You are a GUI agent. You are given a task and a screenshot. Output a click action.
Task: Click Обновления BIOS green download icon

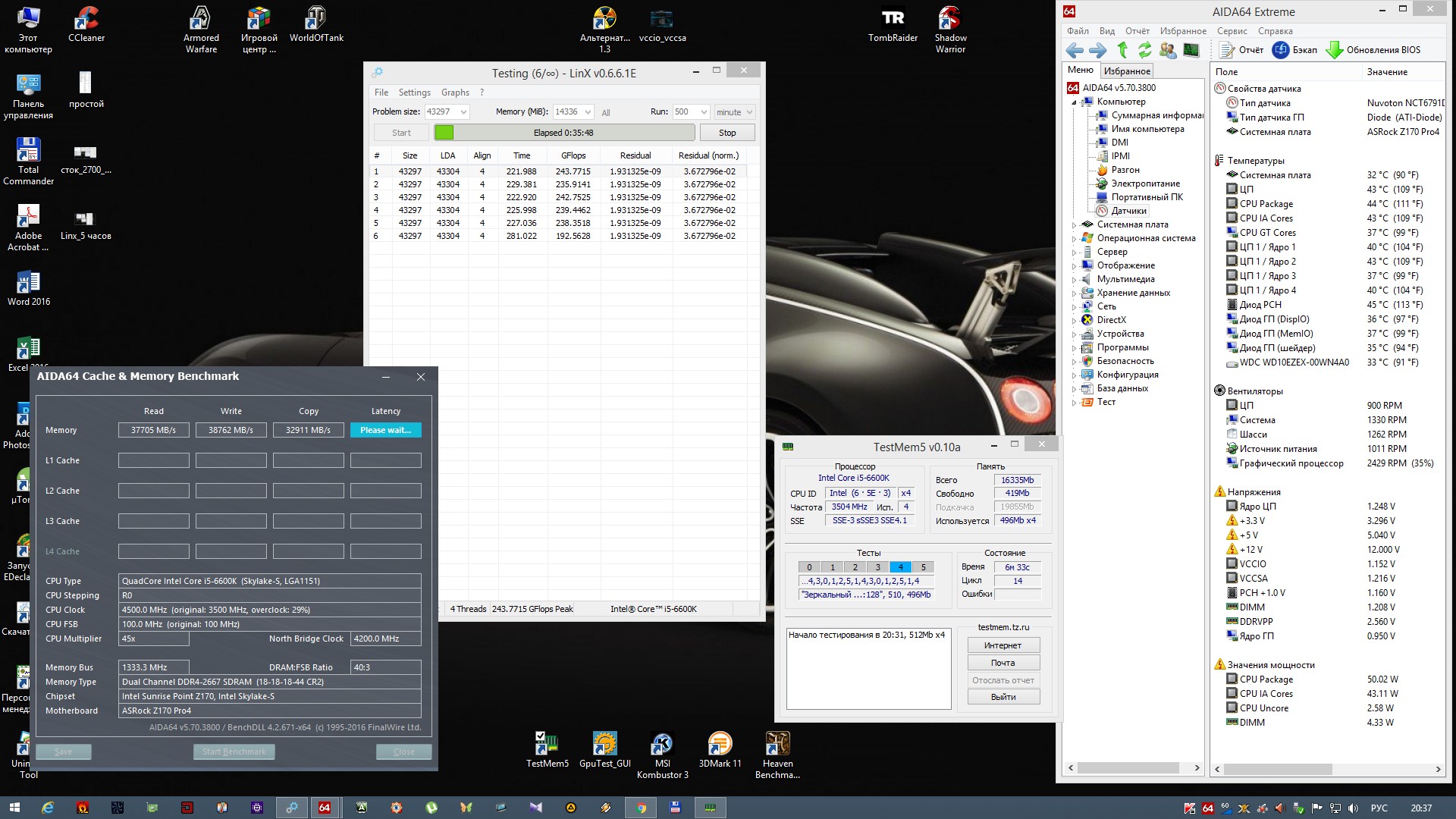[x=1334, y=50]
